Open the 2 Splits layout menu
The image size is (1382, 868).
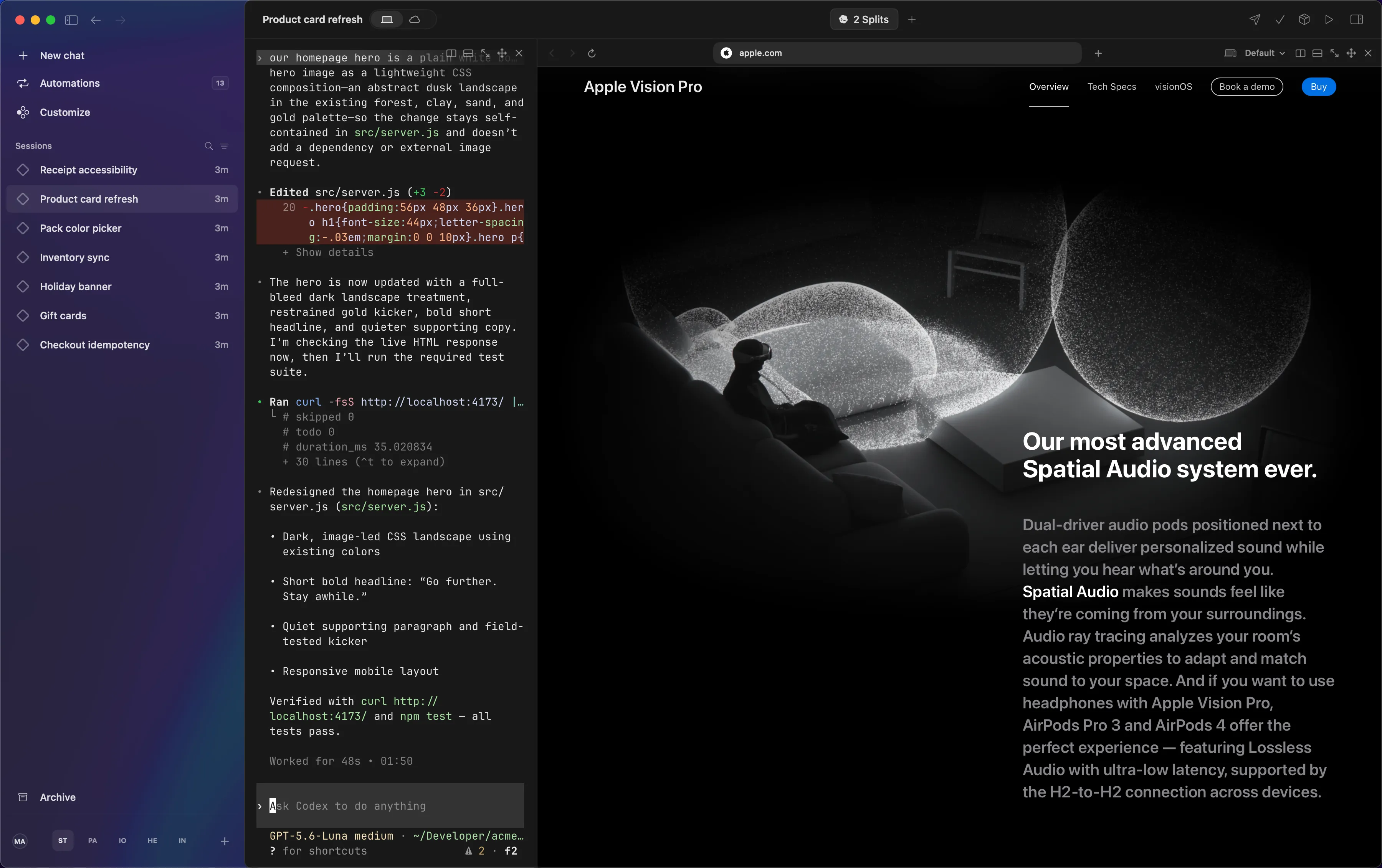click(864, 20)
